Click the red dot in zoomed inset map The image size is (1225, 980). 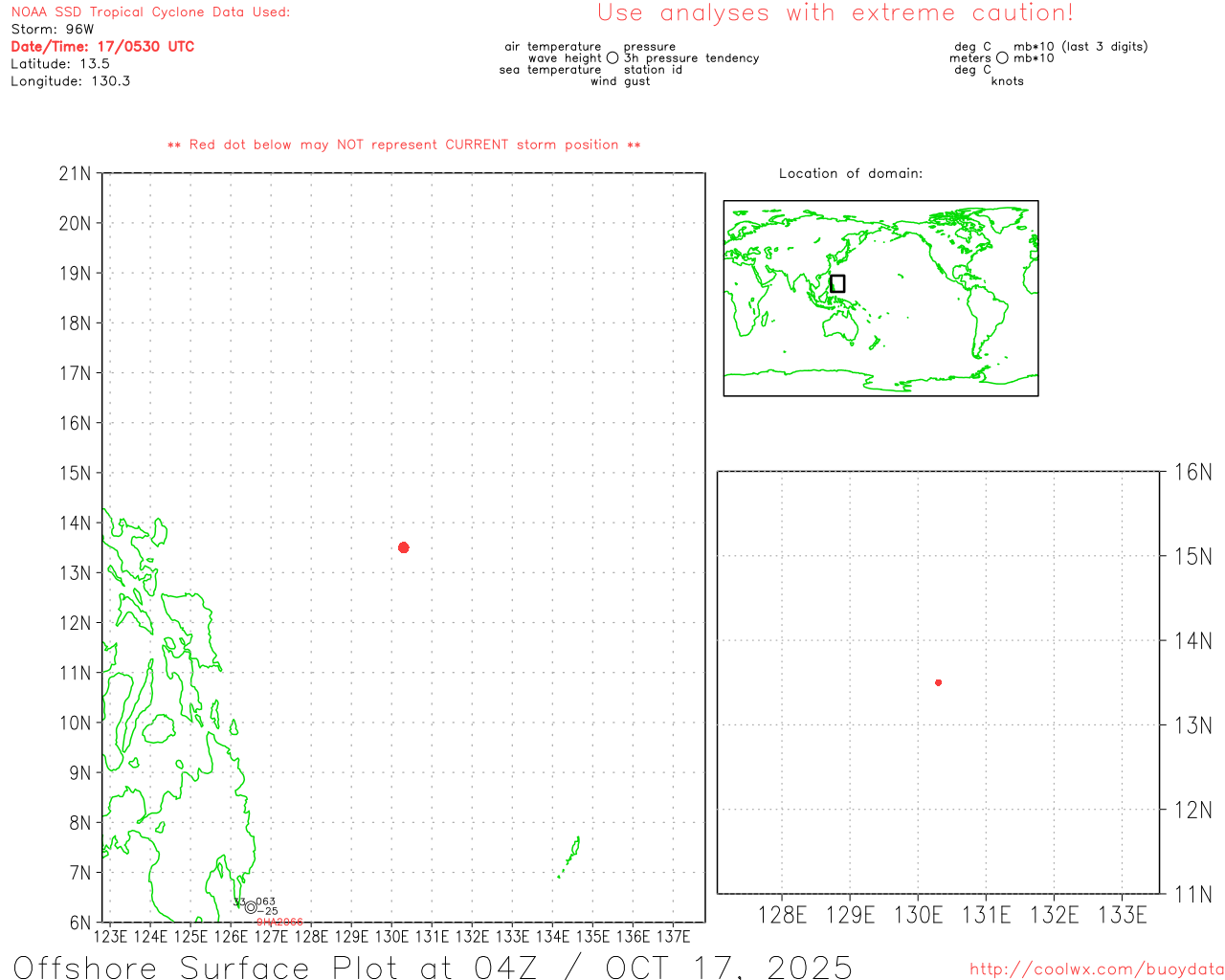(938, 682)
